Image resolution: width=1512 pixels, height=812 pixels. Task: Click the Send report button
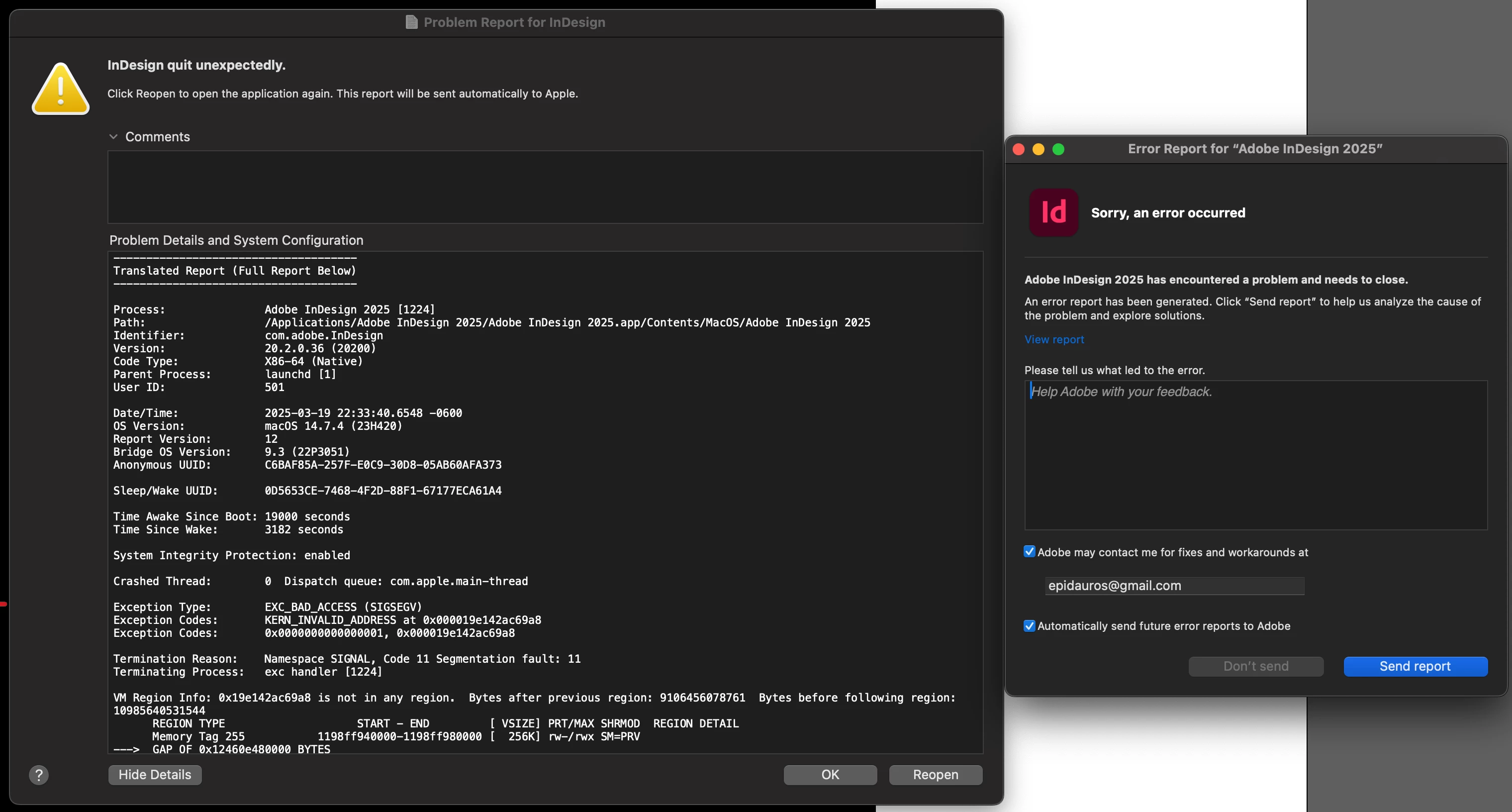click(x=1415, y=666)
